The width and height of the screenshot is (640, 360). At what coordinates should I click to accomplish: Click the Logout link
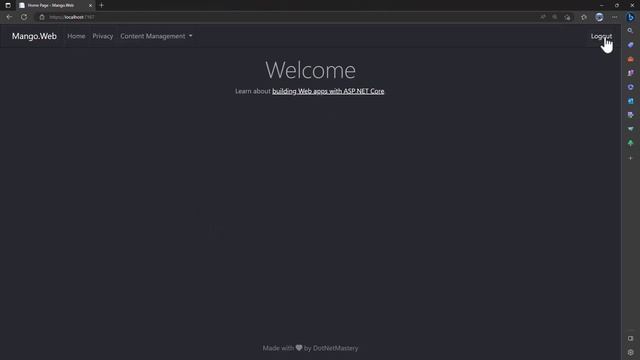tap(601, 36)
